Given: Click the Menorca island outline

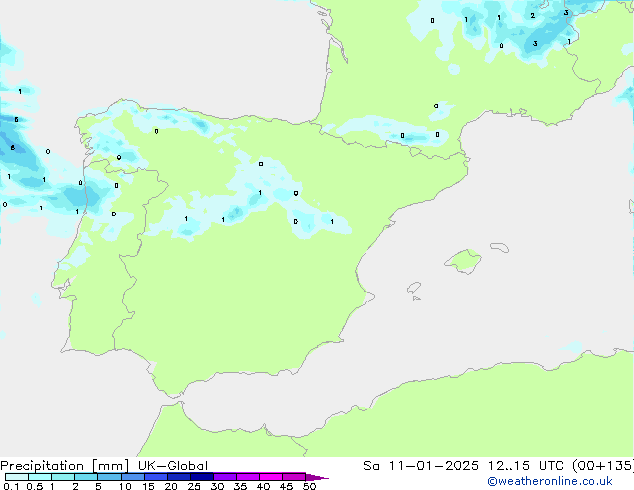Looking at the screenshot, I should 499,247.
